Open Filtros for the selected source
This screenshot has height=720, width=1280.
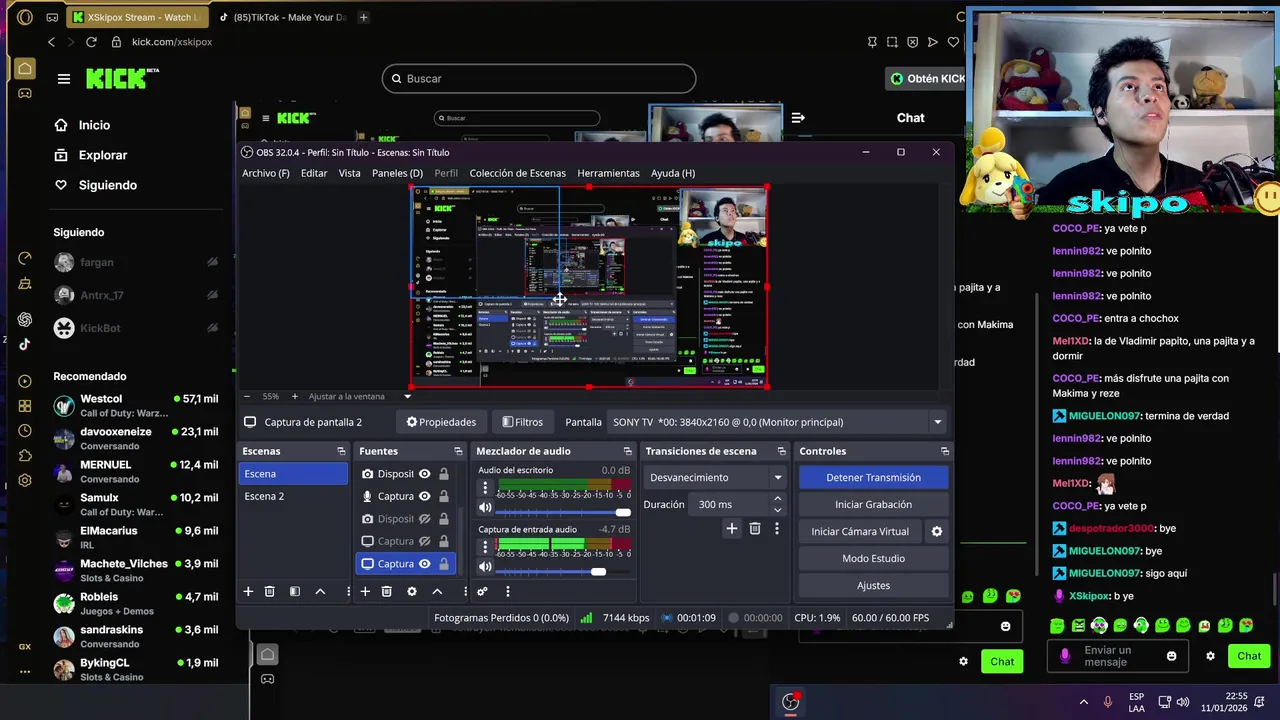pos(523,422)
